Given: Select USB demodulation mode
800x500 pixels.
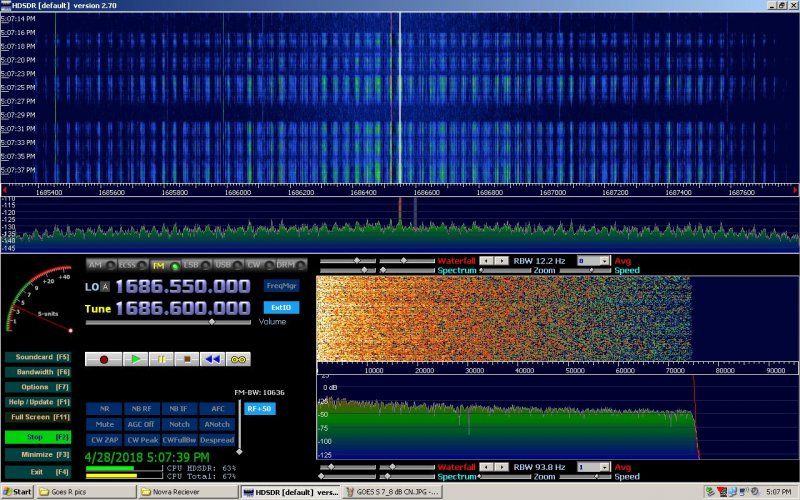Looking at the screenshot, I should point(222,265).
